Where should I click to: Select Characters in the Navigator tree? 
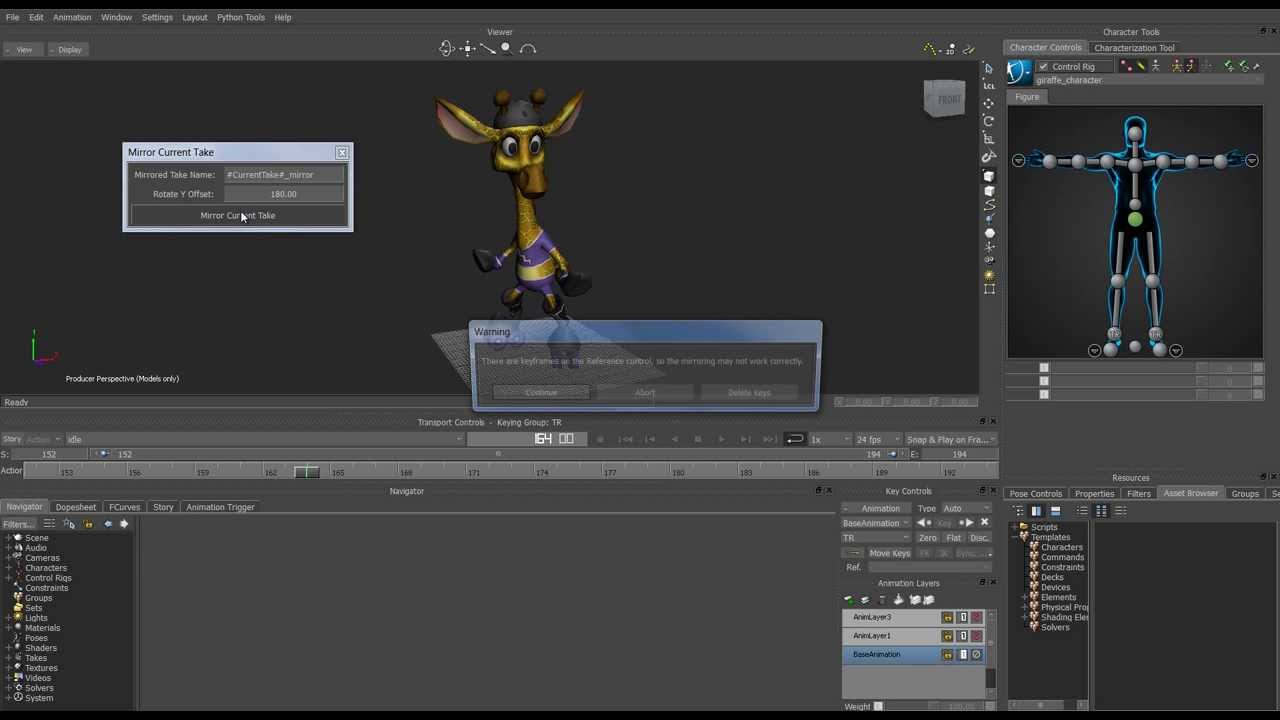coord(46,568)
